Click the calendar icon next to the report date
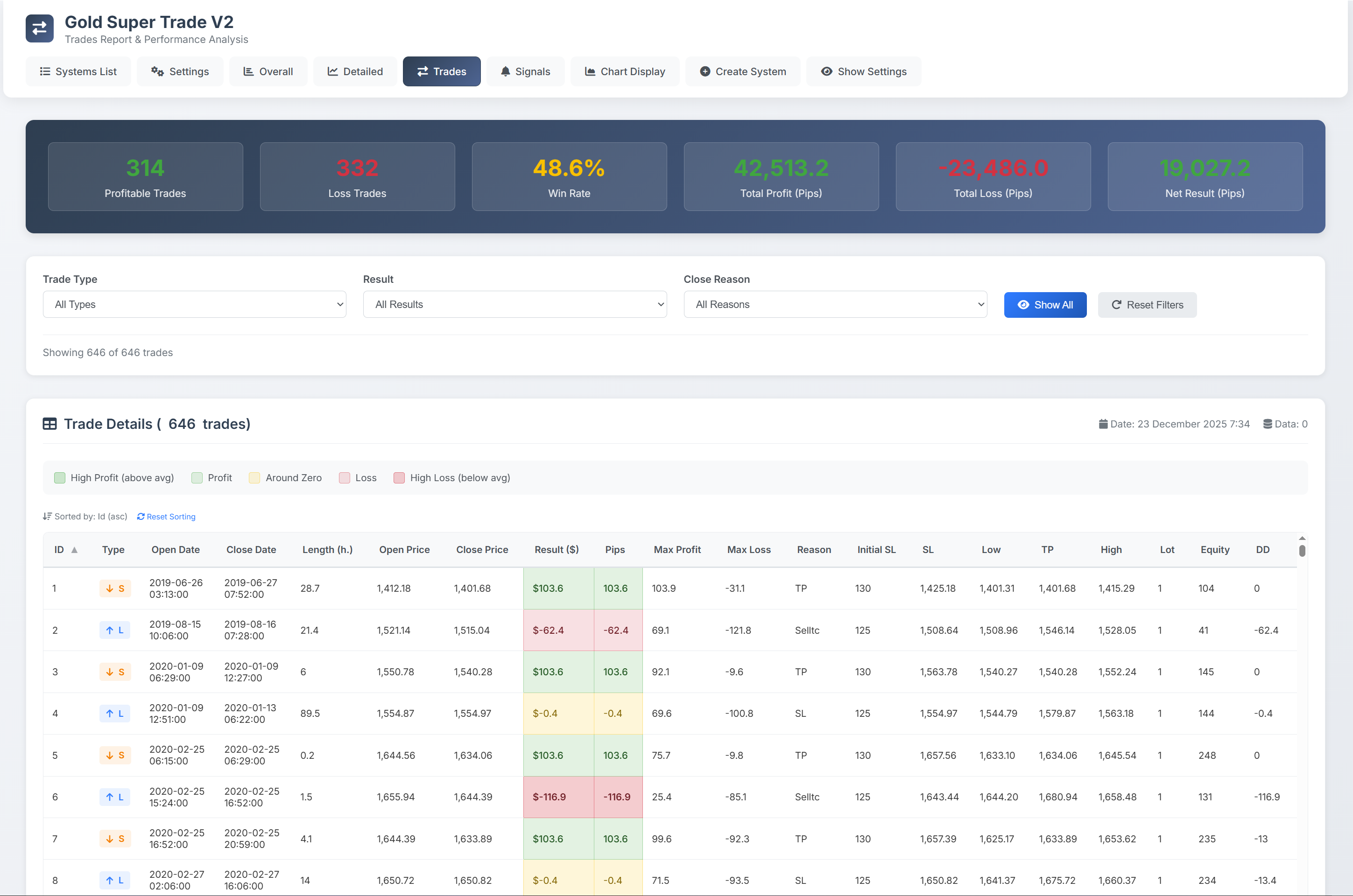The image size is (1353, 896). point(1103,423)
